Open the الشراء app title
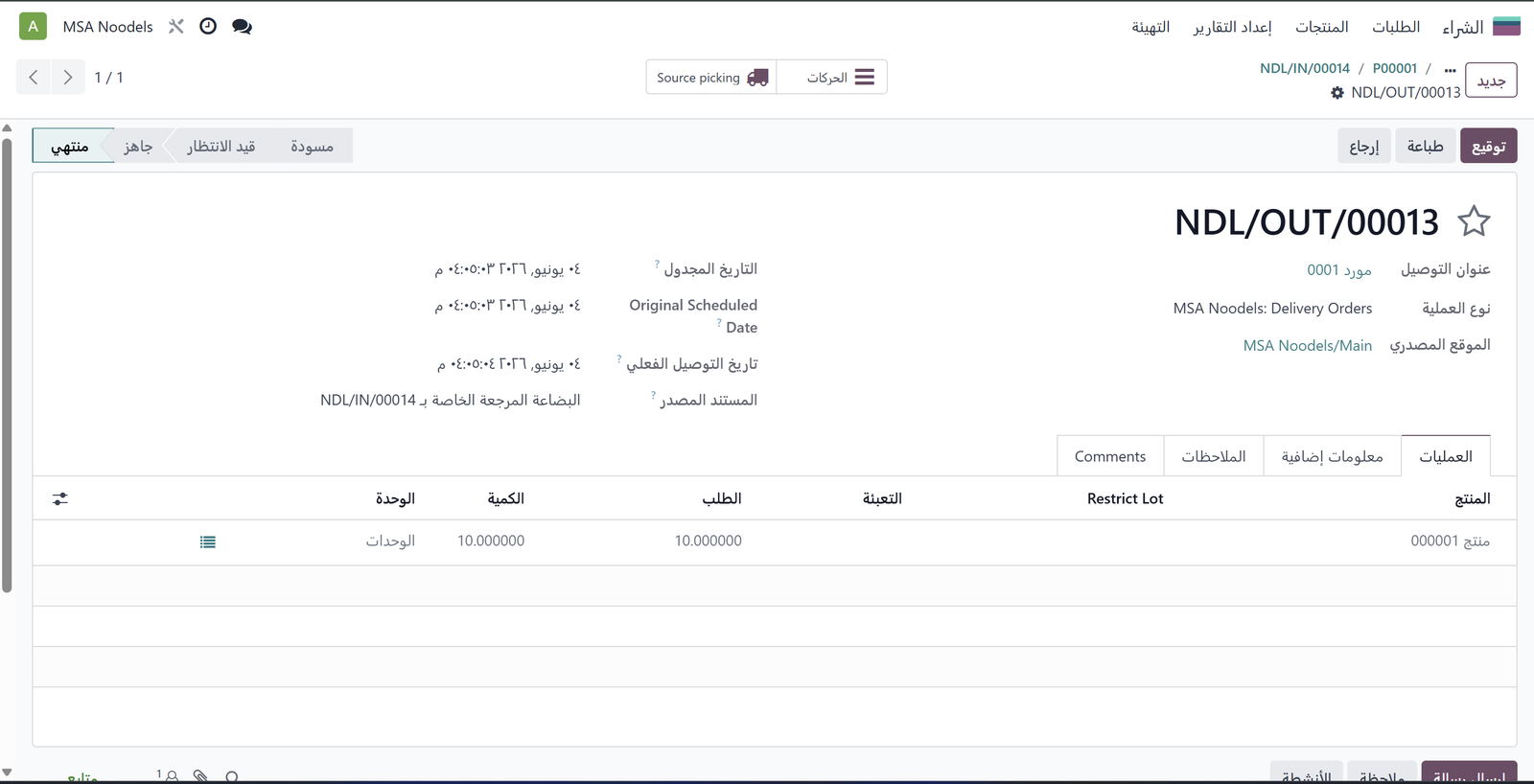The image size is (1534, 784). click(x=1462, y=27)
